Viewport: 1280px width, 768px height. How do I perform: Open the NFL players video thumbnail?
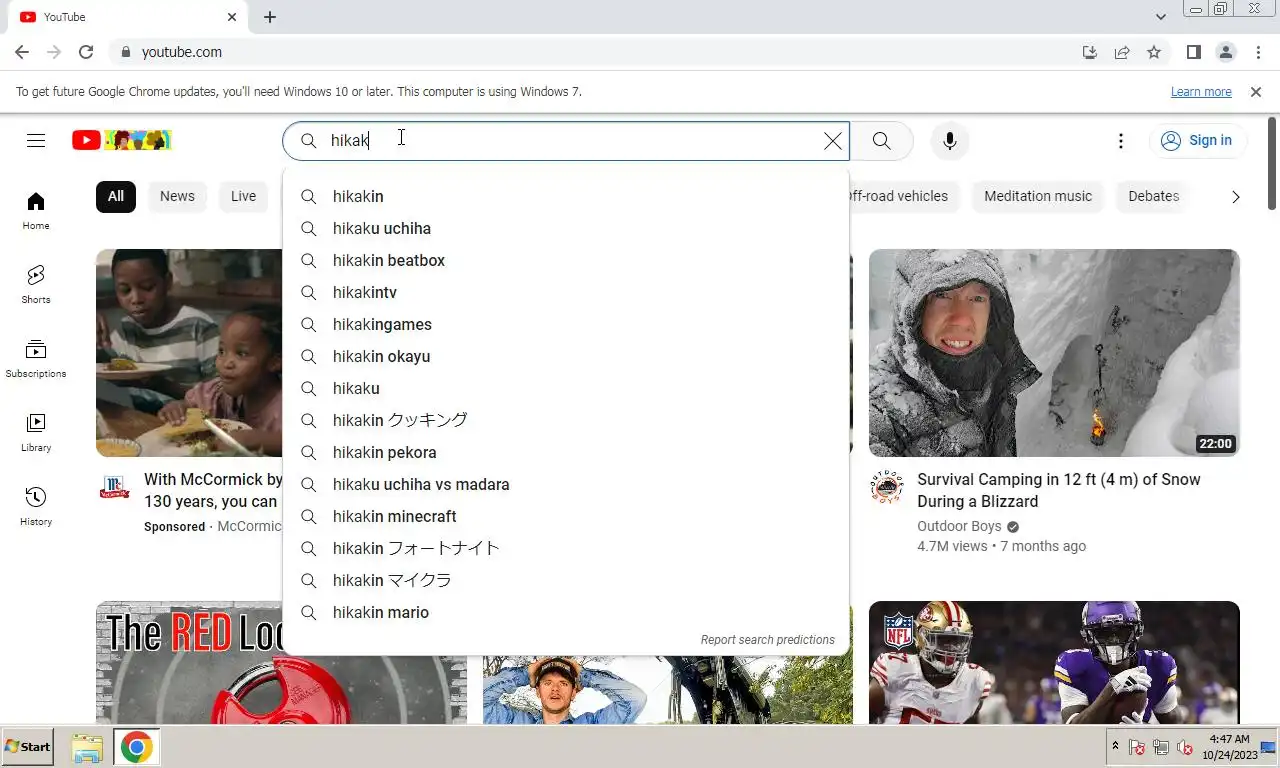[1054, 662]
